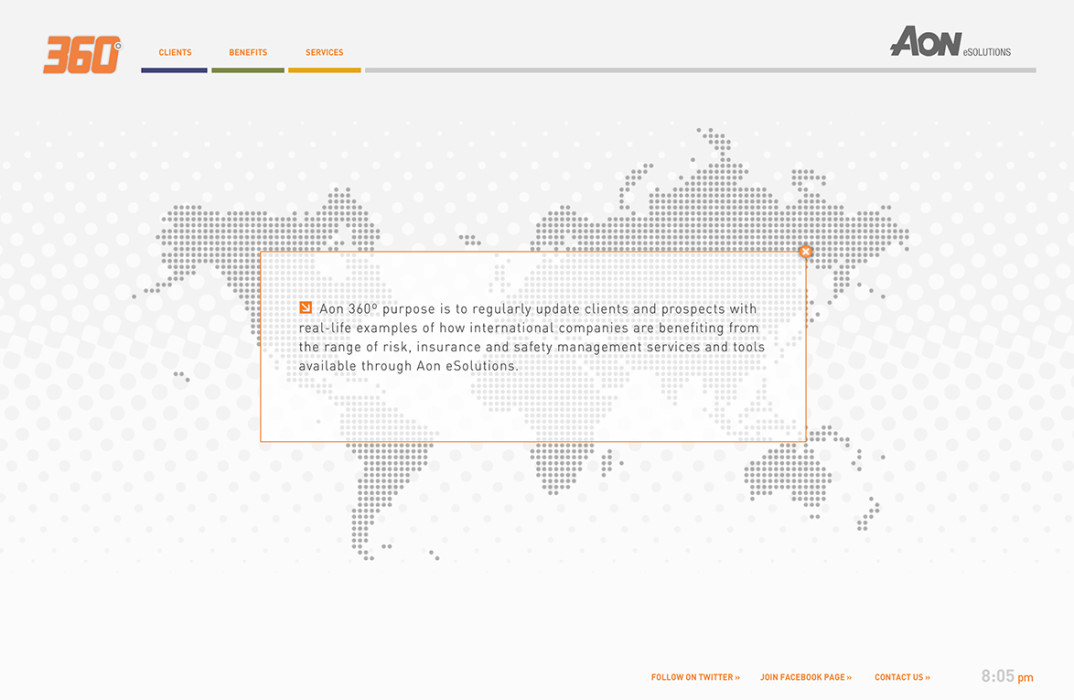Follow on Twitter link
This screenshot has height=700, width=1074.
tap(695, 677)
